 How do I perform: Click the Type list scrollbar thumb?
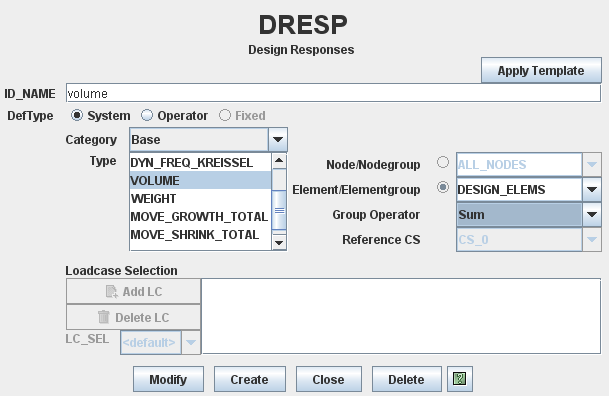(x=279, y=210)
